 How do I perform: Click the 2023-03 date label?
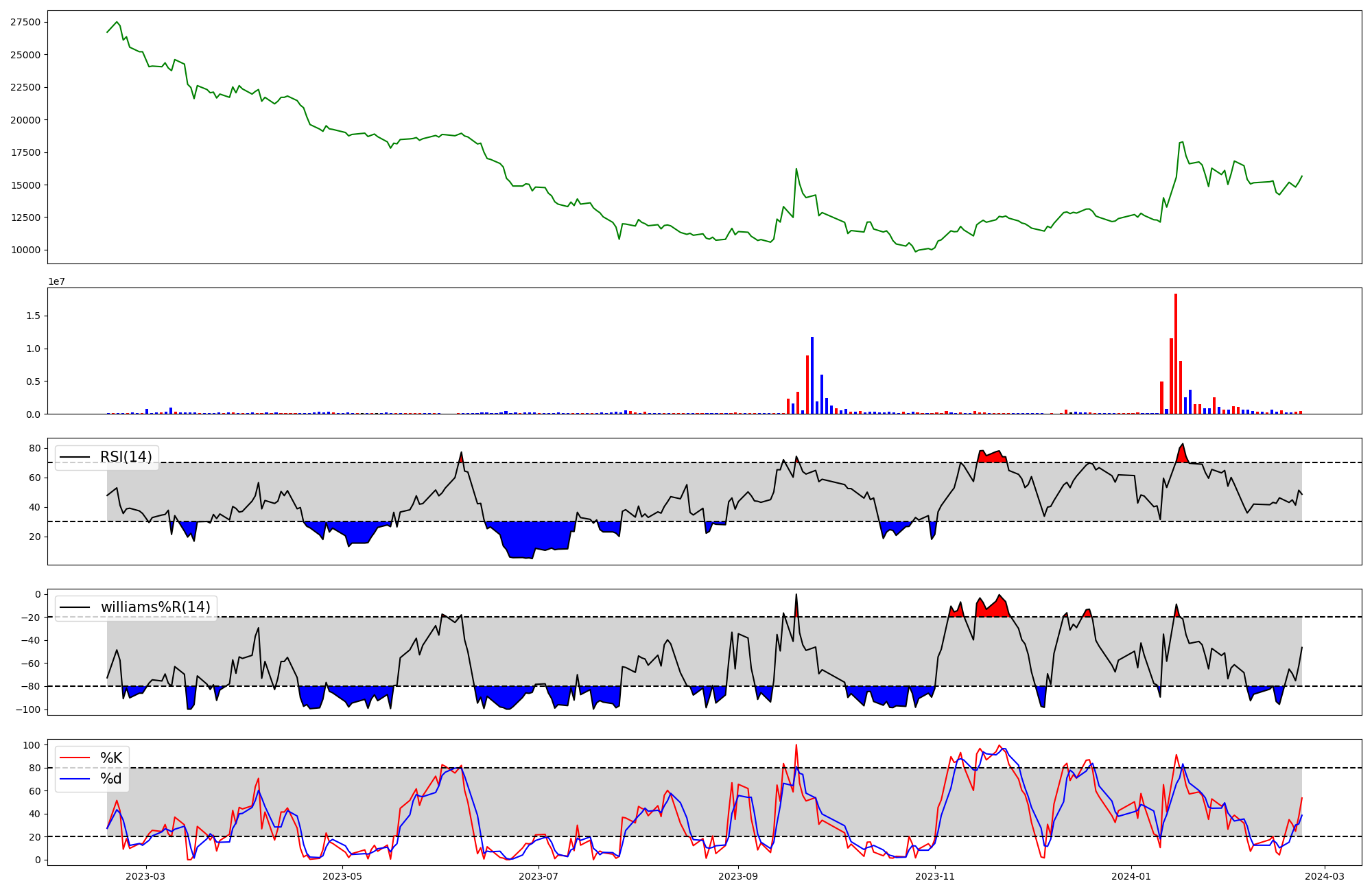coord(146,876)
